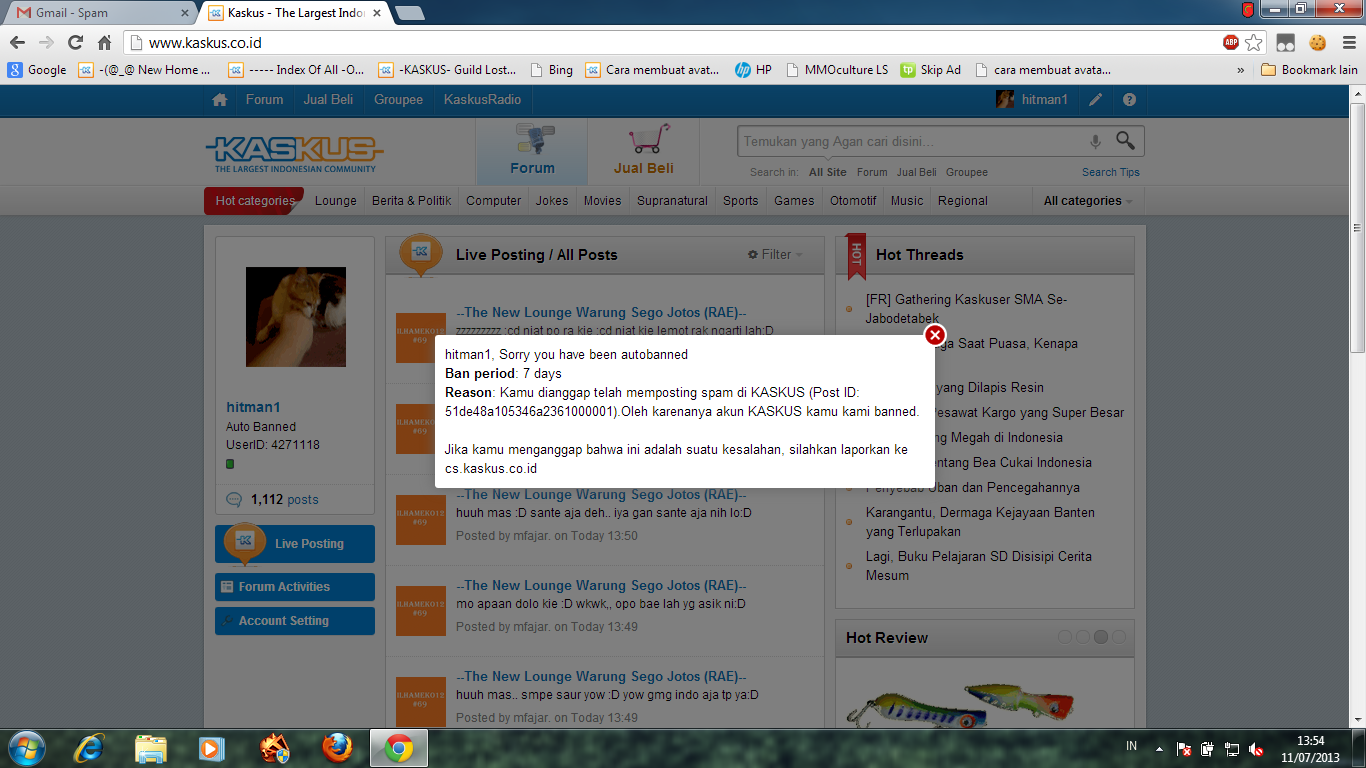Click the Live Posting sidebar button
The width and height of the screenshot is (1366, 768).
coord(295,544)
